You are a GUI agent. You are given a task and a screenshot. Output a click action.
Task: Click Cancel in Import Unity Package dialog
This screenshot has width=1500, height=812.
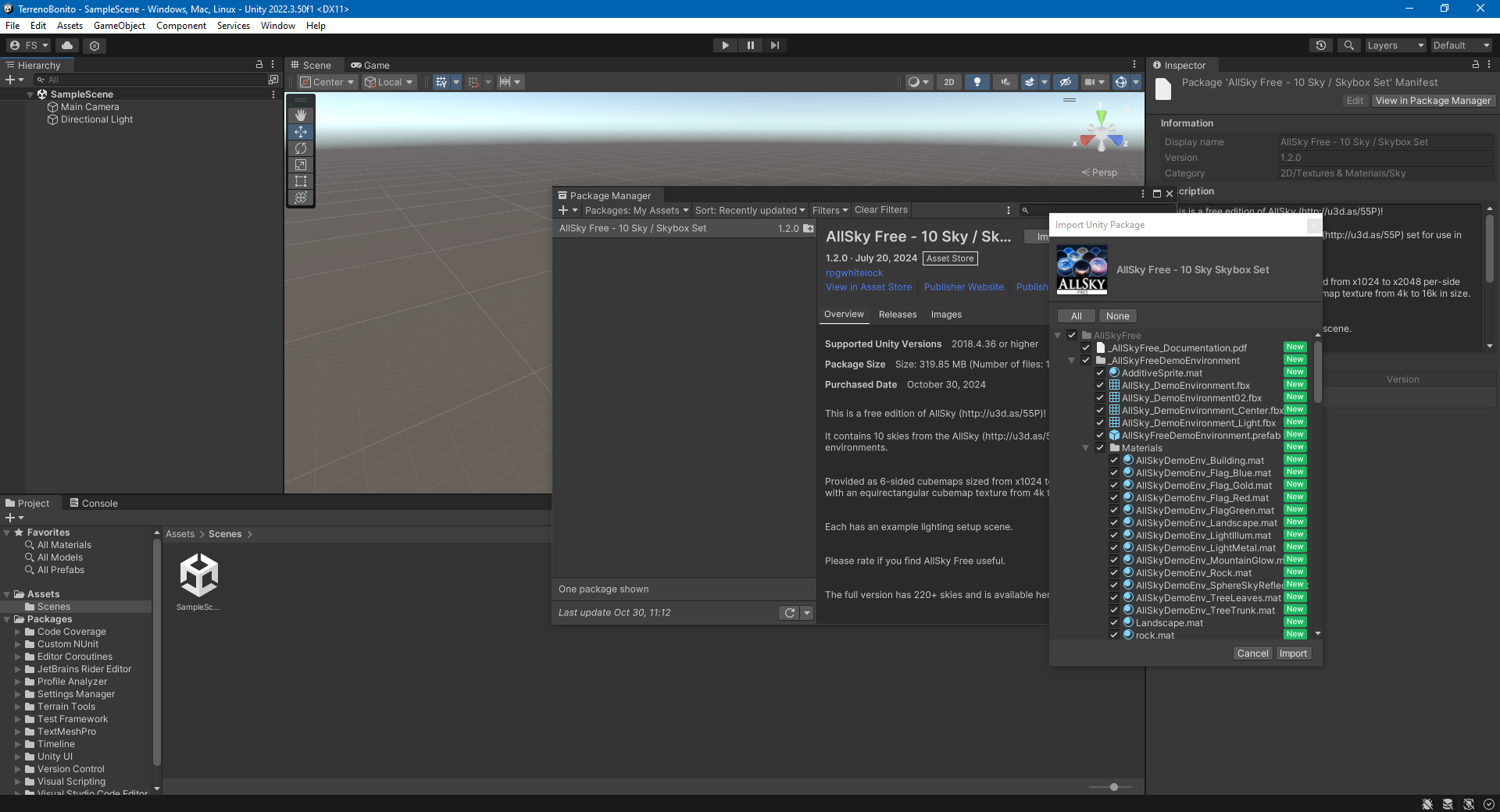[1253, 654]
